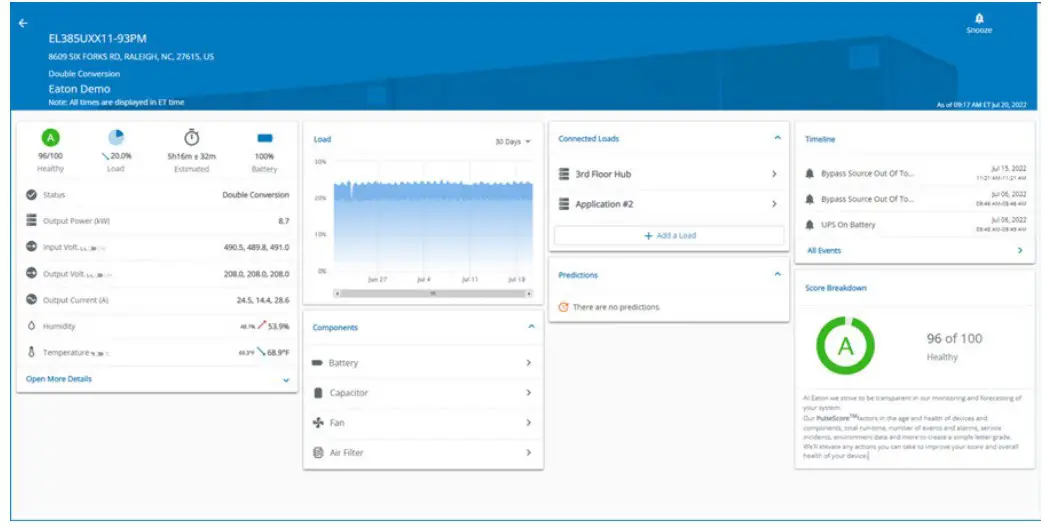Click the load chart horizontal scrollbar
1048x527 pixels.
tap(433, 294)
